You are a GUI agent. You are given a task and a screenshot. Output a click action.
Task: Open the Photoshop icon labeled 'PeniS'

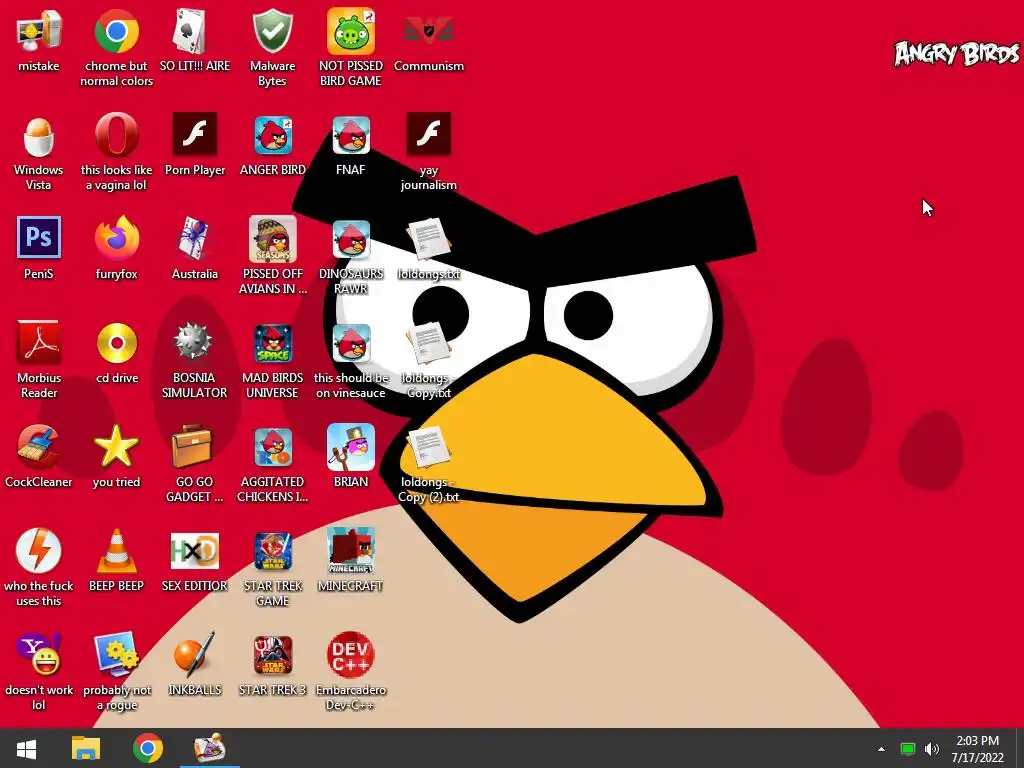39,238
